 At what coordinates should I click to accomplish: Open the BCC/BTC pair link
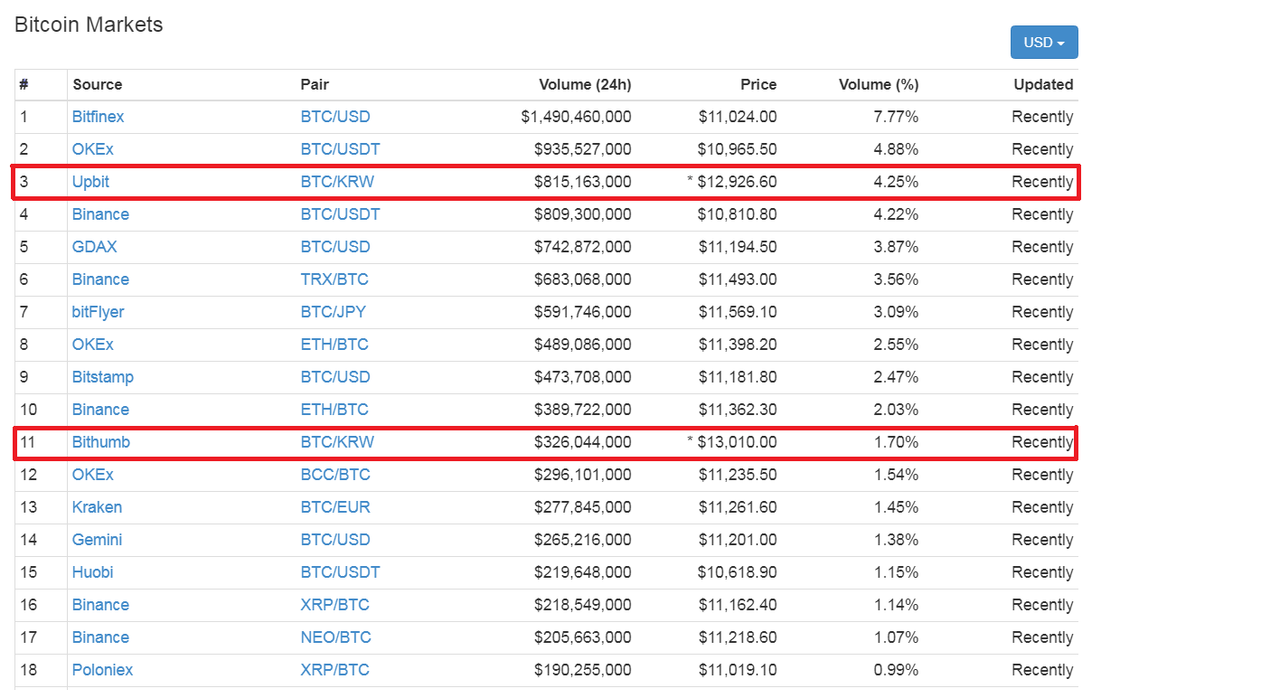335,475
